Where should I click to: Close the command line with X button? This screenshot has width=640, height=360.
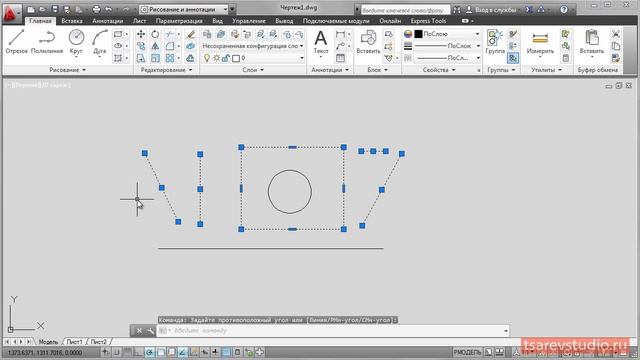click(x=139, y=331)
